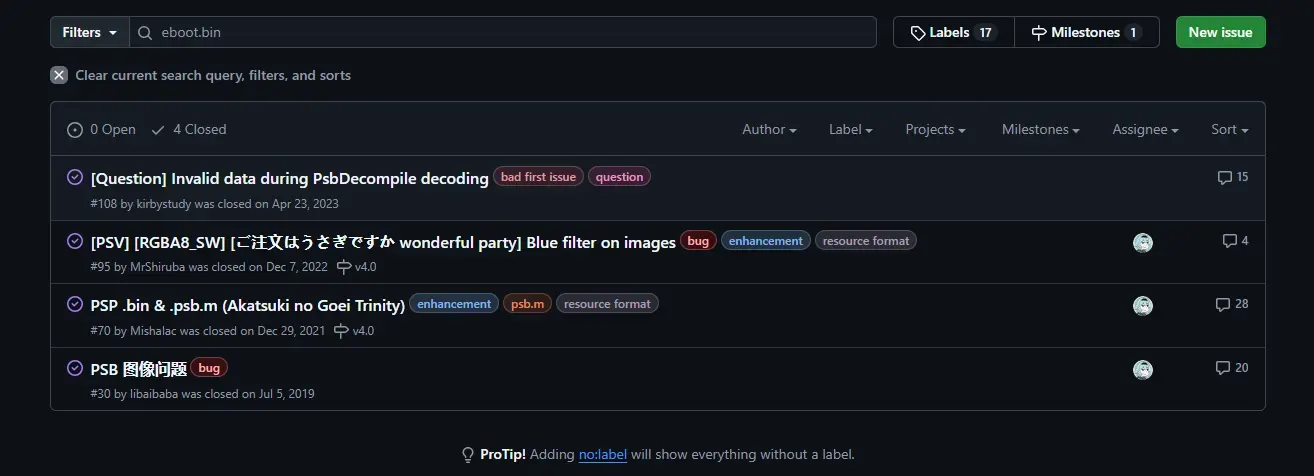Expand the Sort dropdown
The height and width of the screenshot is (476, 1314).
[1230, 129]
